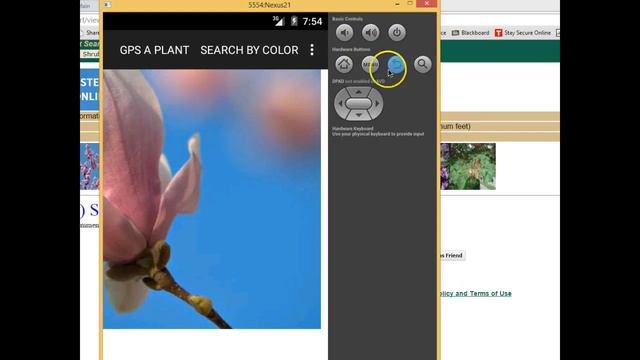Viewport: 640px width, 360px height.
Task: Maximize the 5554:Nexus21 emulator window
Action: tap(410, 4)
